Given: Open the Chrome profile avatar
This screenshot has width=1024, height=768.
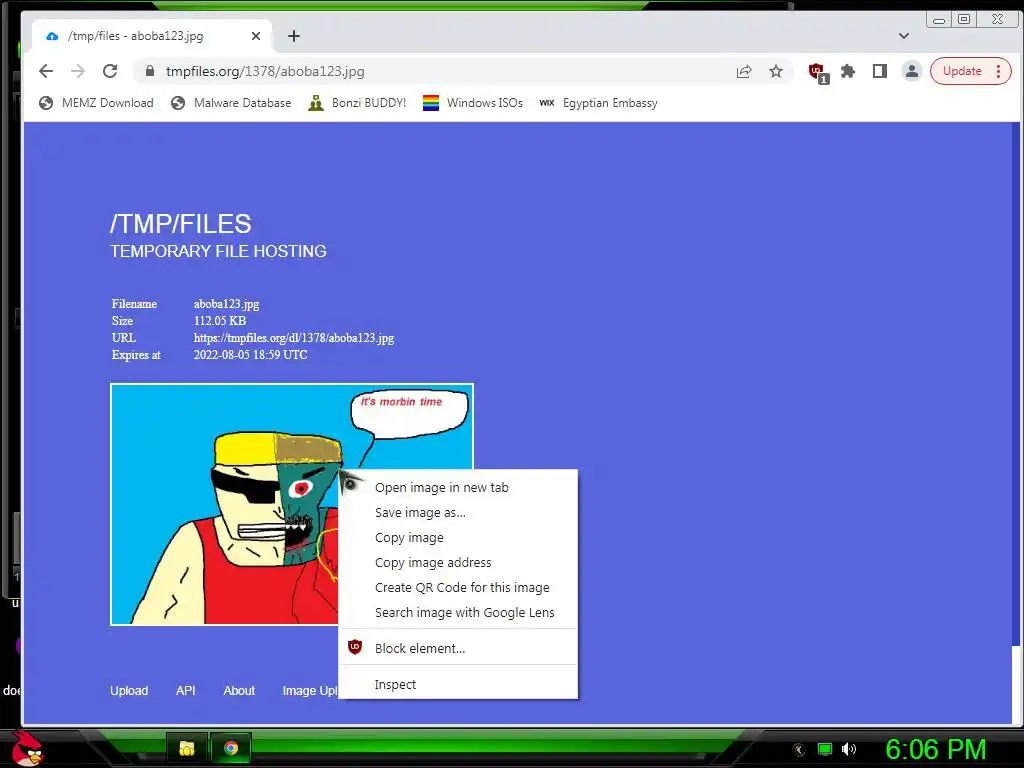Looking at the screenshot, I should [x=912, y=71].
